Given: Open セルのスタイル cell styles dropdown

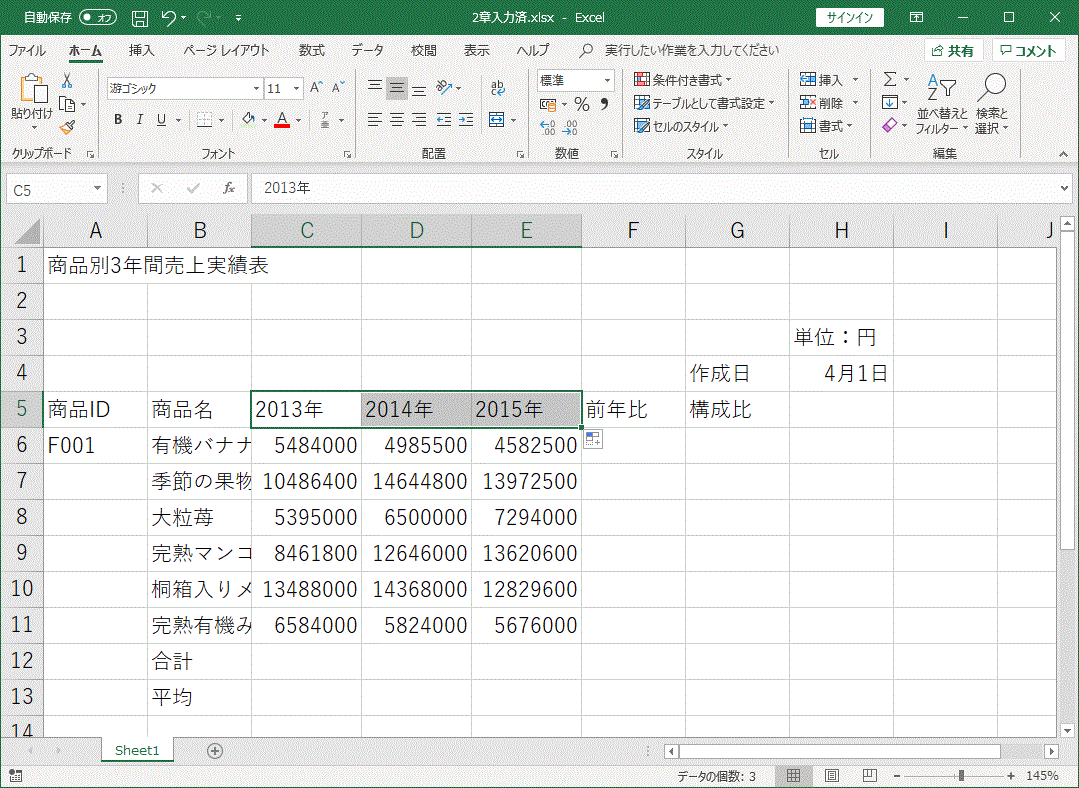Looking at the screenshot, I should pyautogui.click(x=681, y=126).
